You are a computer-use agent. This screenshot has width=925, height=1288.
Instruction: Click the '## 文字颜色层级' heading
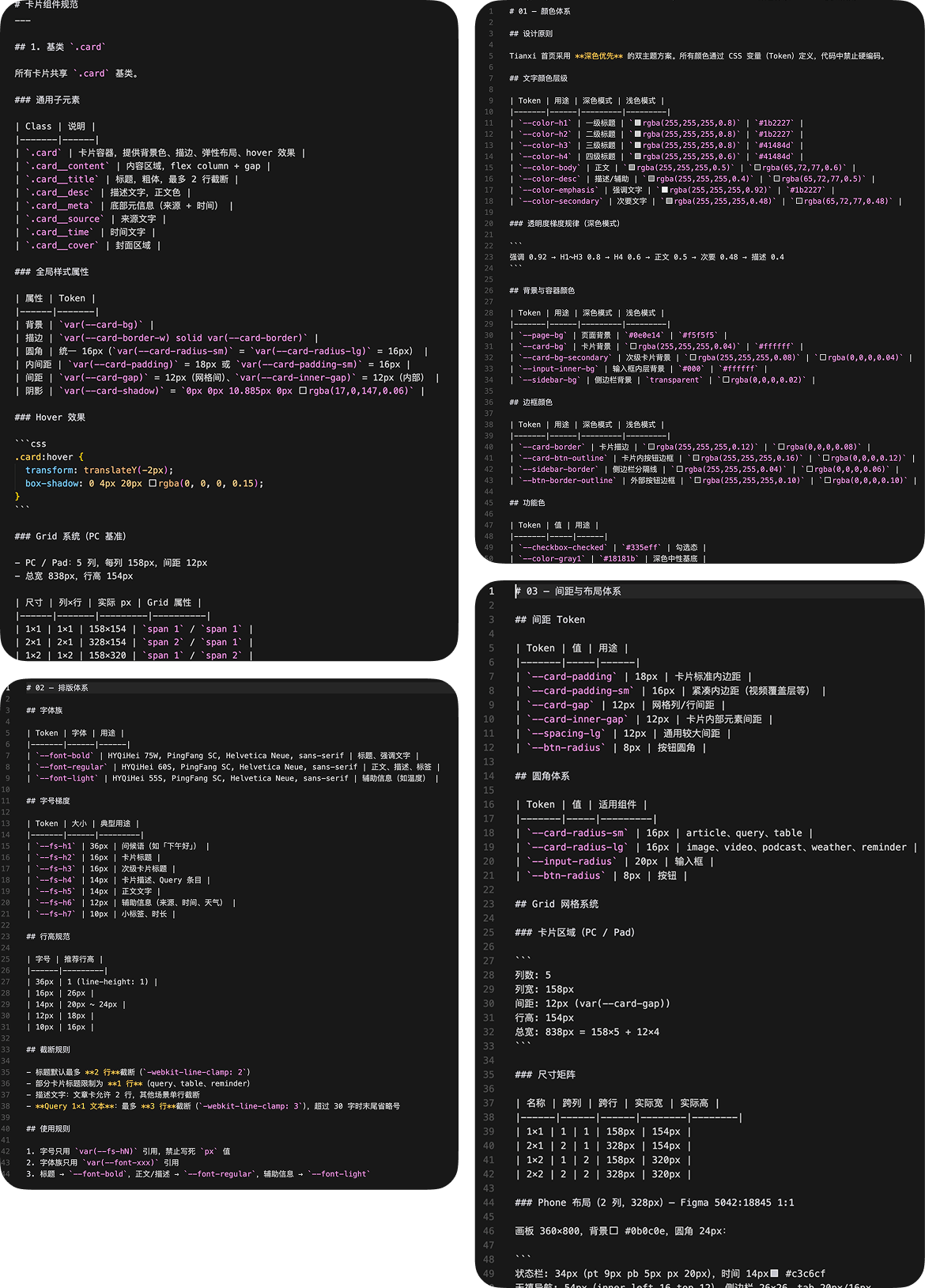538,78
